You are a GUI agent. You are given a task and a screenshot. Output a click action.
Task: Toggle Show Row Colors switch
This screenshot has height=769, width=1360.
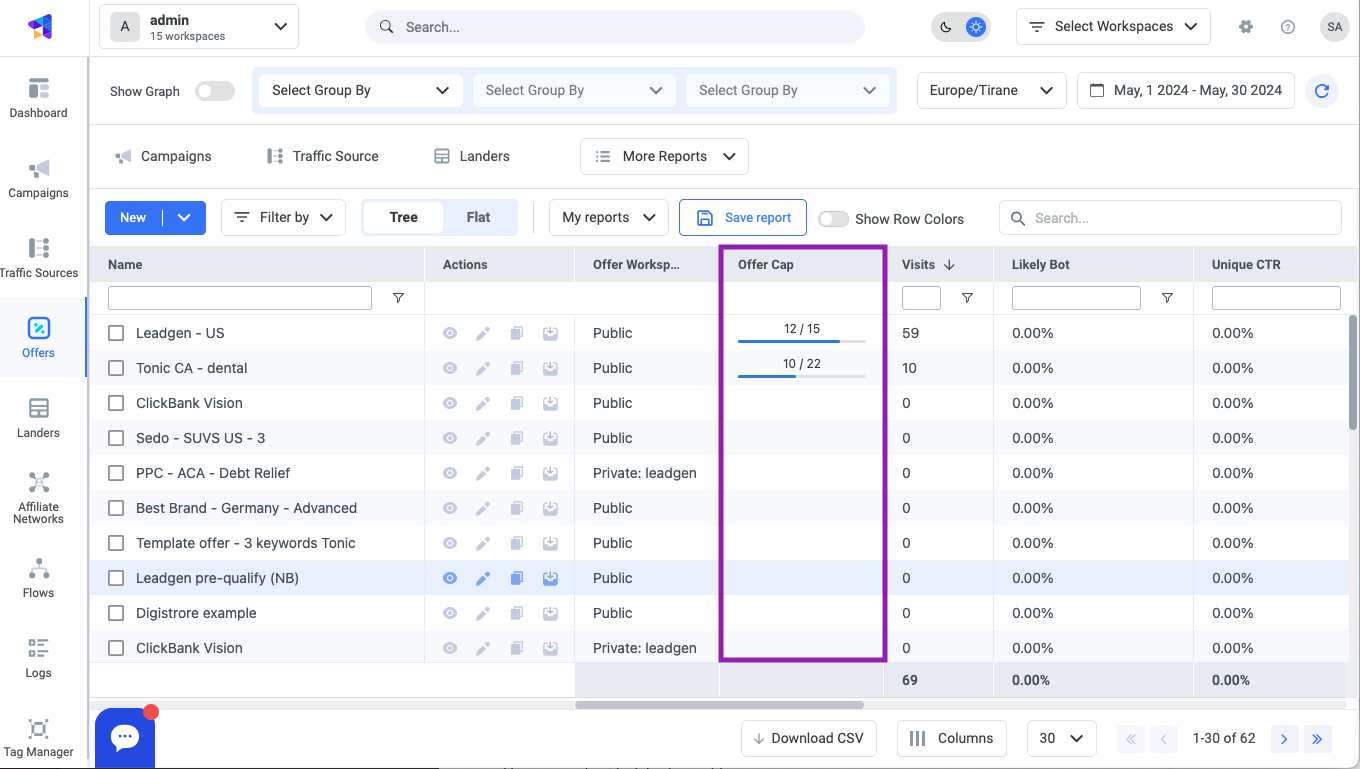tap(833, 219)
